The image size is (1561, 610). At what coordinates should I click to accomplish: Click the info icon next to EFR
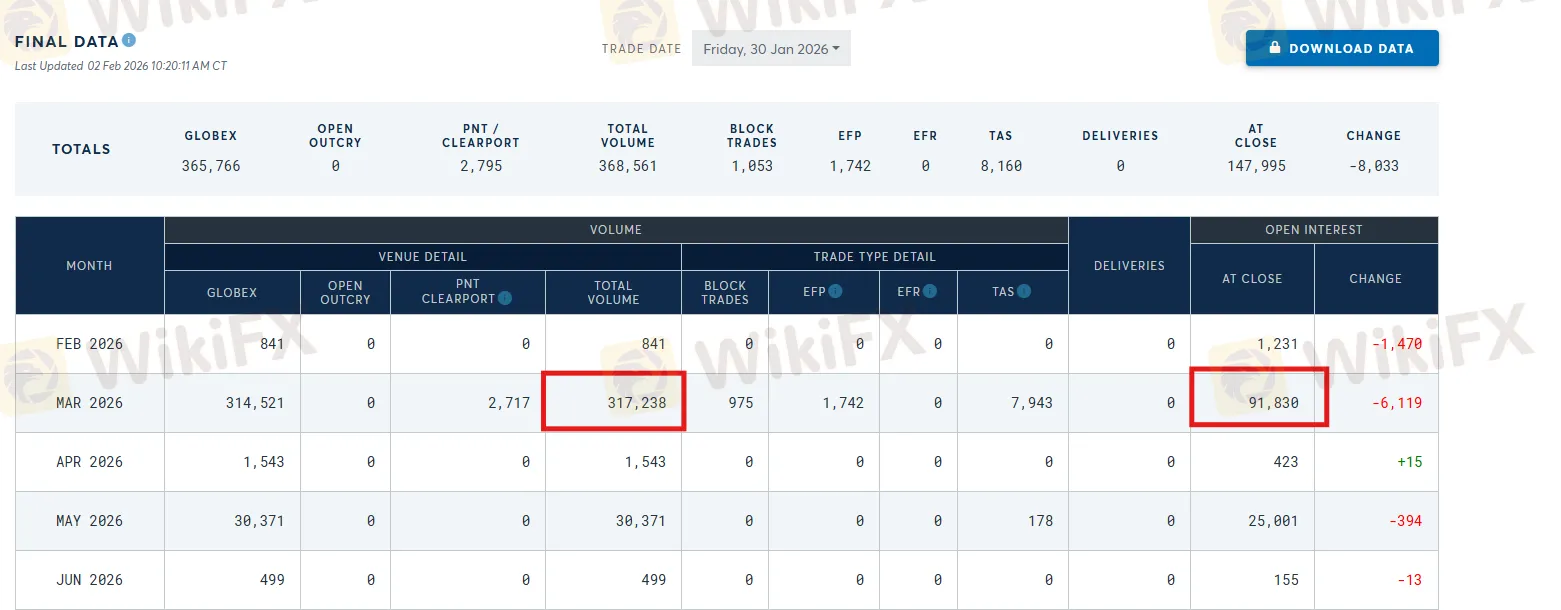pyautogui.click(x=930, y=292)
